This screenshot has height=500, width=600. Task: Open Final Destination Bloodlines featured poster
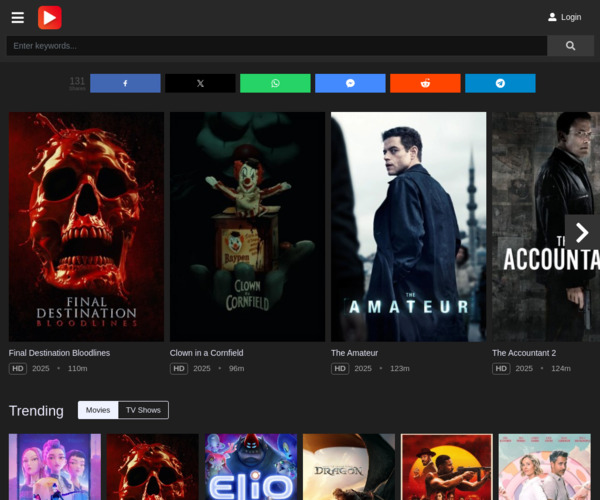[x=86, y=226]
